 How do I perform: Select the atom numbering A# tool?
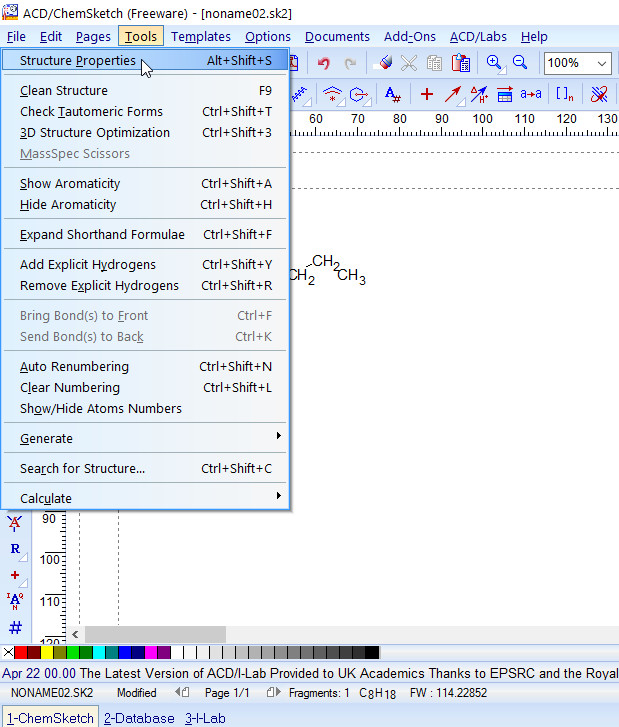(393, 95)
